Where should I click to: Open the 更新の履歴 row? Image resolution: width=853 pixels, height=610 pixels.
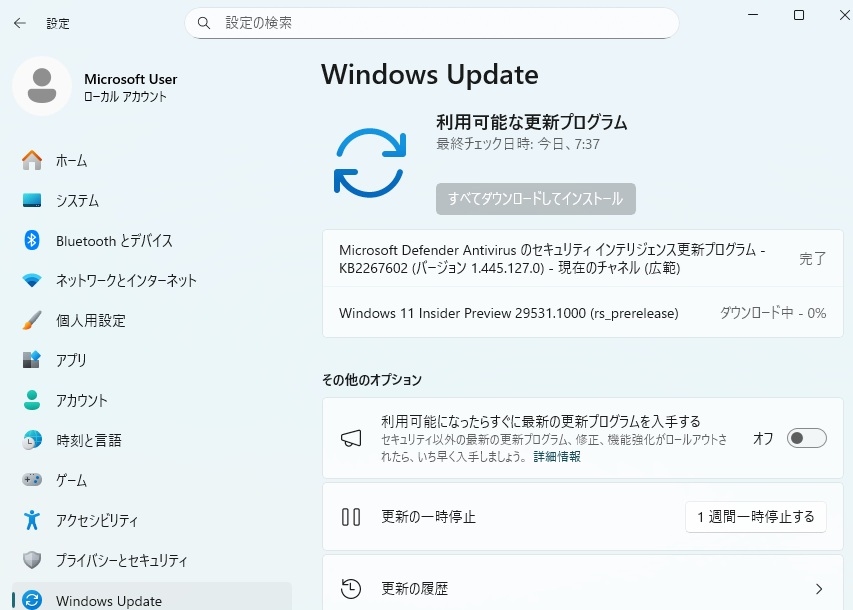583,584
